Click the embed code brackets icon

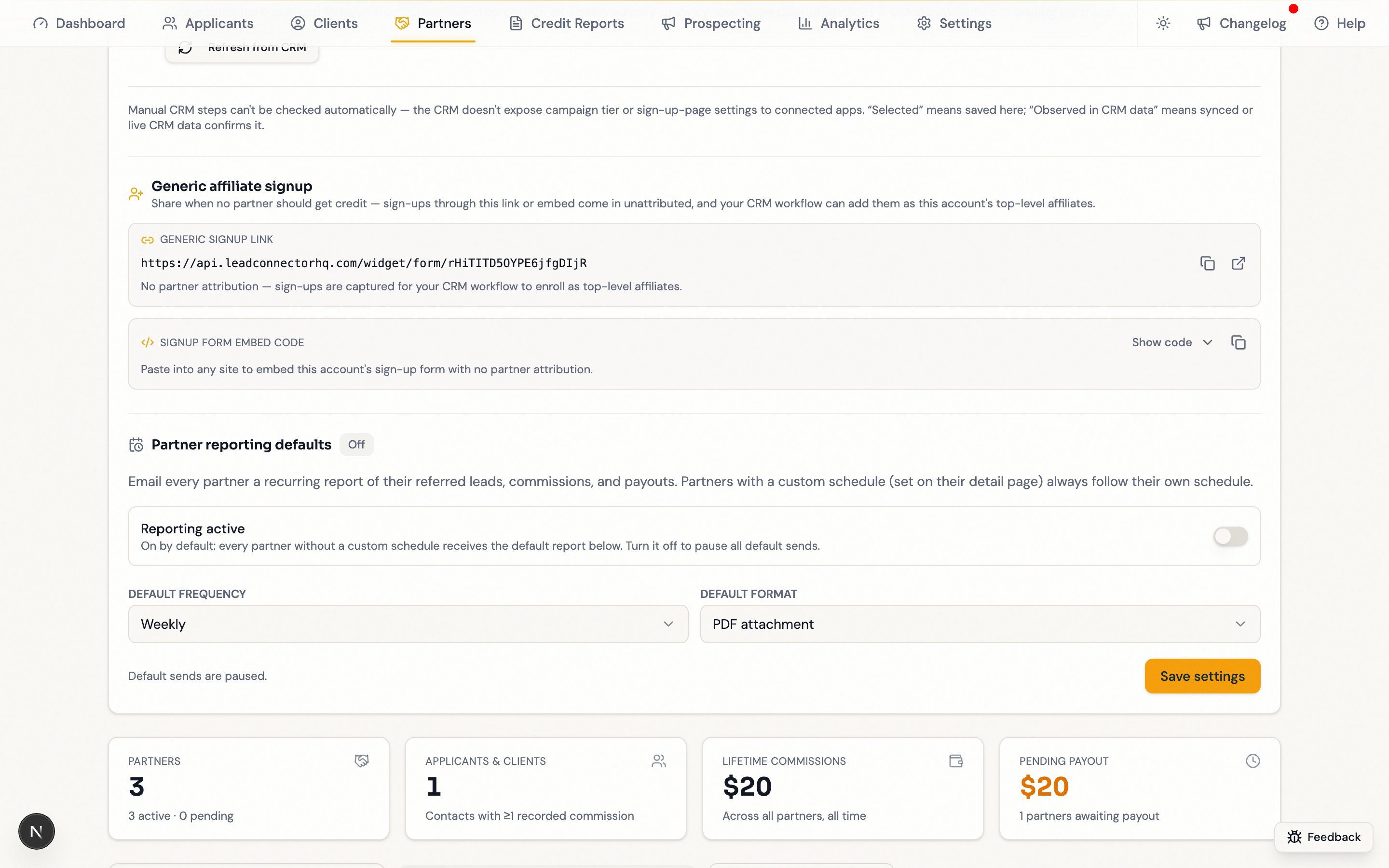[148, 343]
